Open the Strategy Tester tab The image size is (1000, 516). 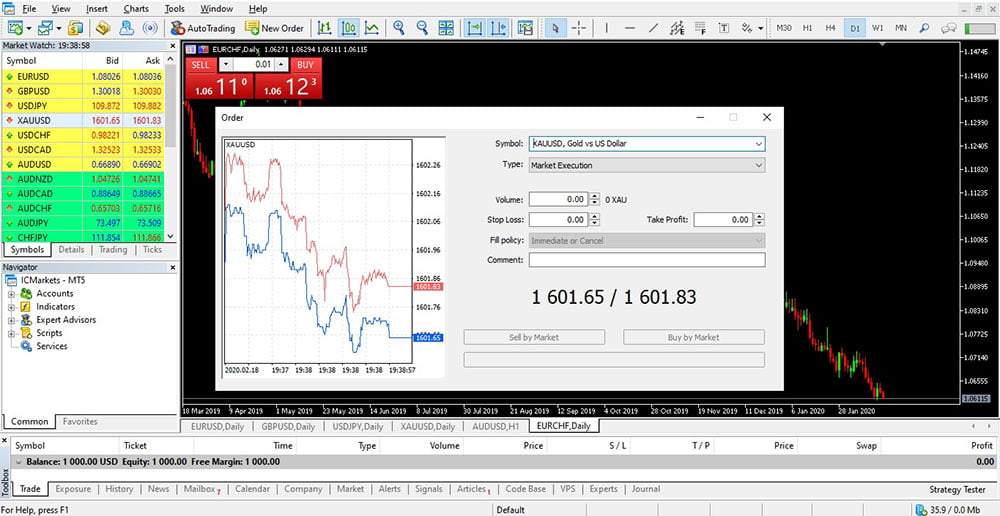[x=957, y=489]
